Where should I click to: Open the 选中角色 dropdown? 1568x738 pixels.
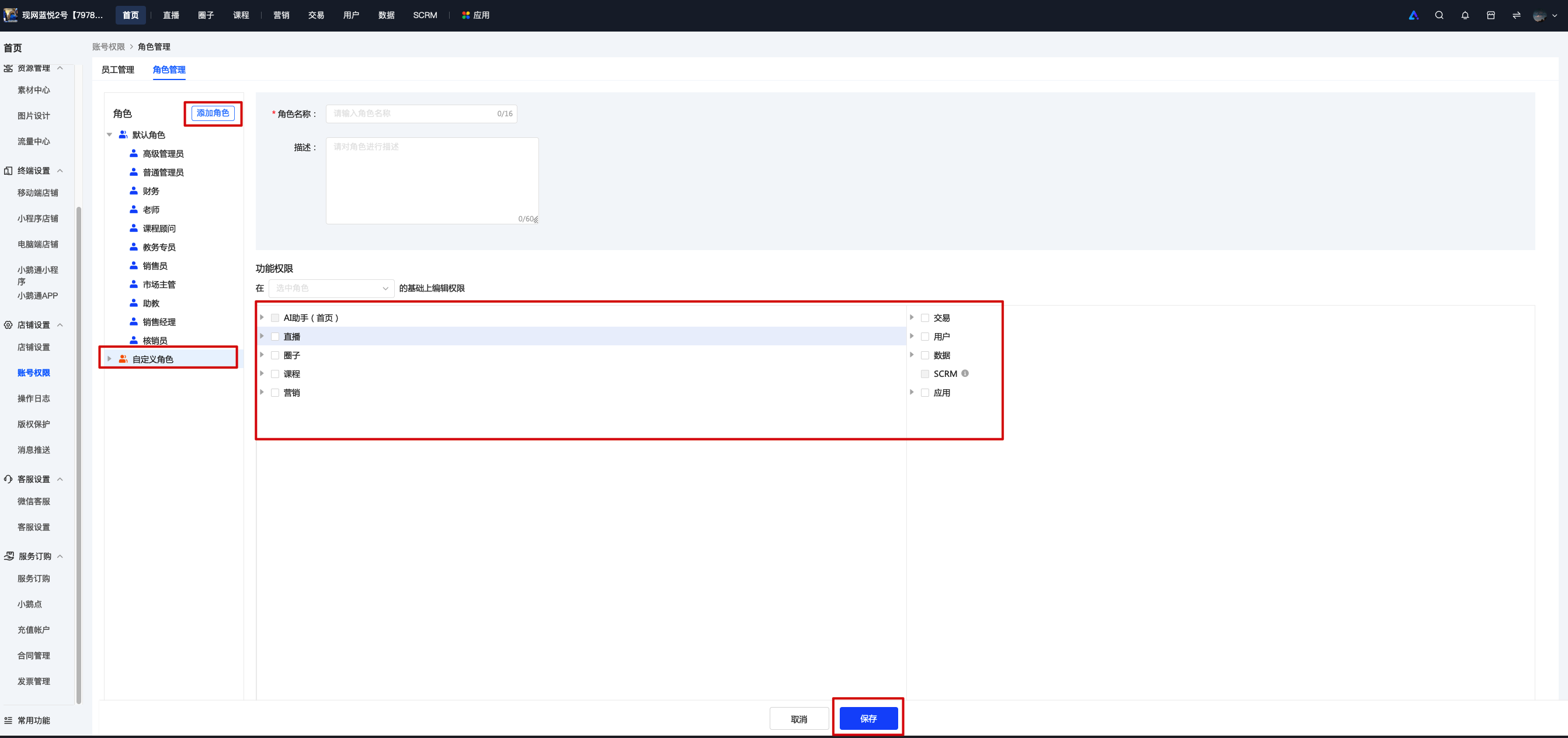[331, 288]
